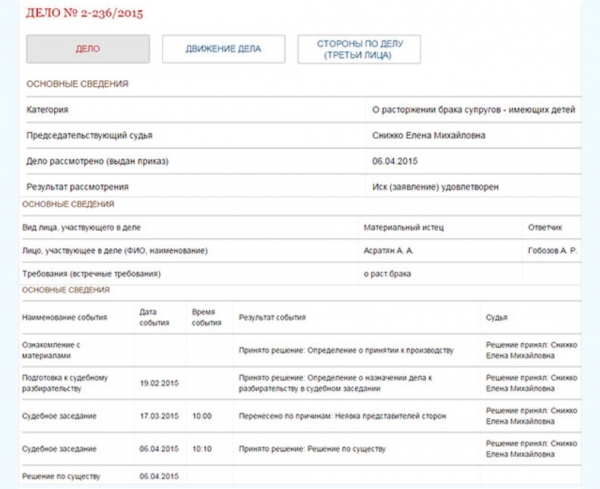Switch to the ДВИЖЕНИЕ ДЕЛА tab
Screen dimensions: 600x489
point(223,49)
